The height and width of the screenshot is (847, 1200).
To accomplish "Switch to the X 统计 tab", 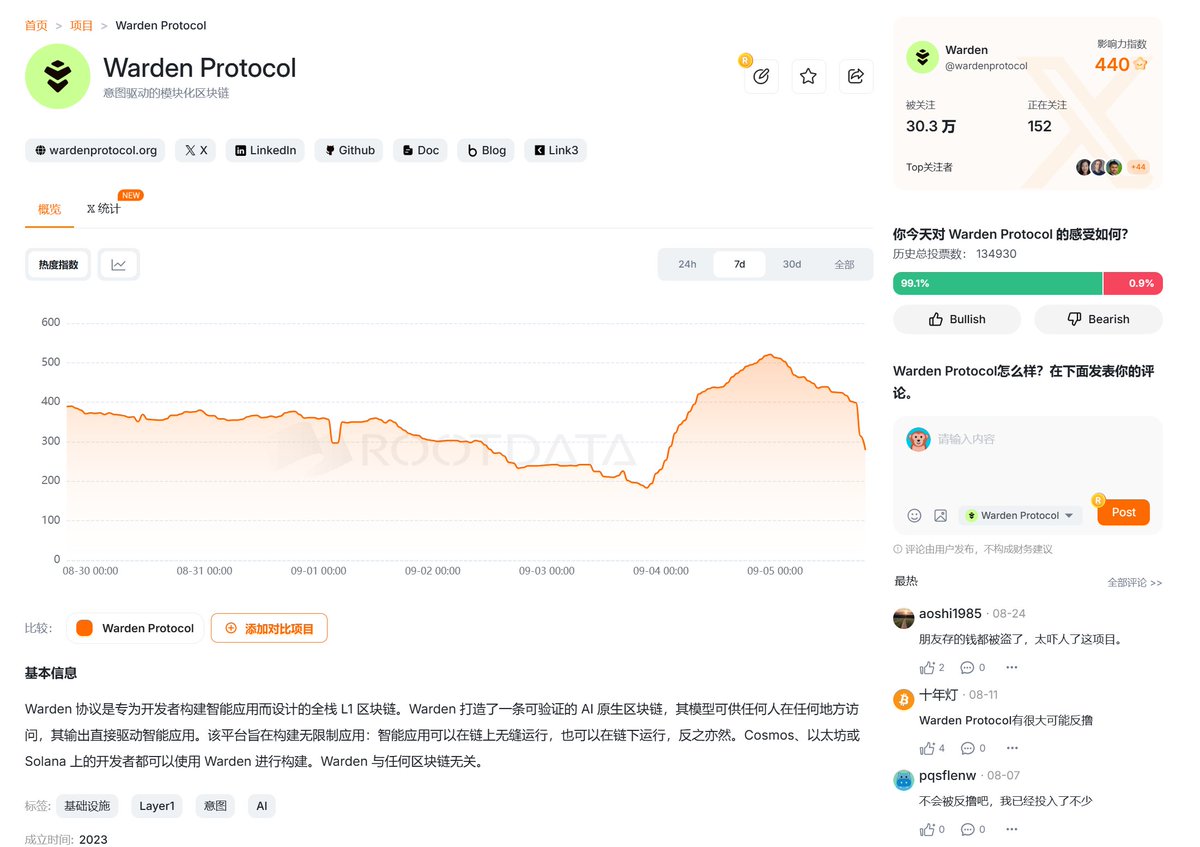I will [103, 209].
